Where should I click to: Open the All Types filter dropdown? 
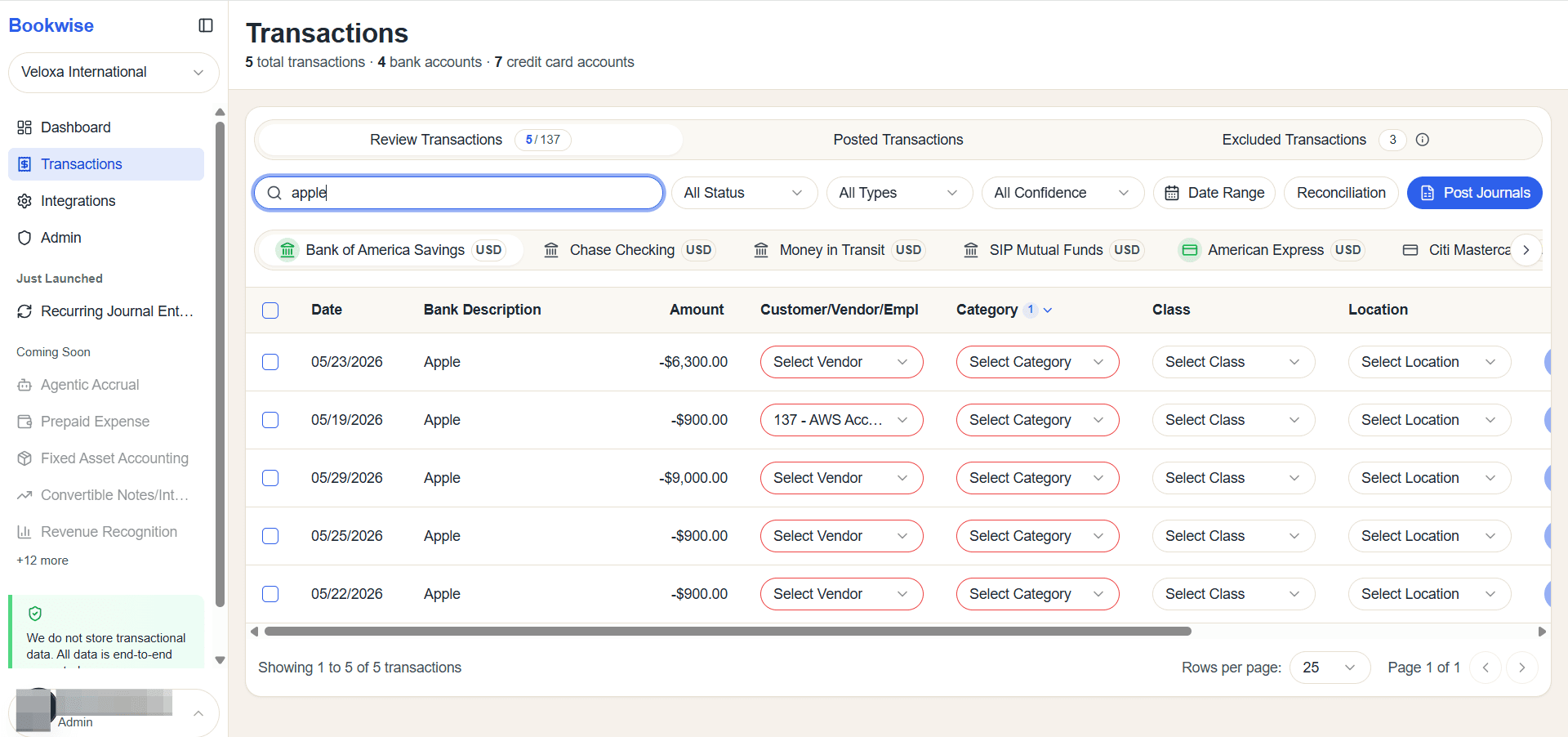[x=899, y=193]
